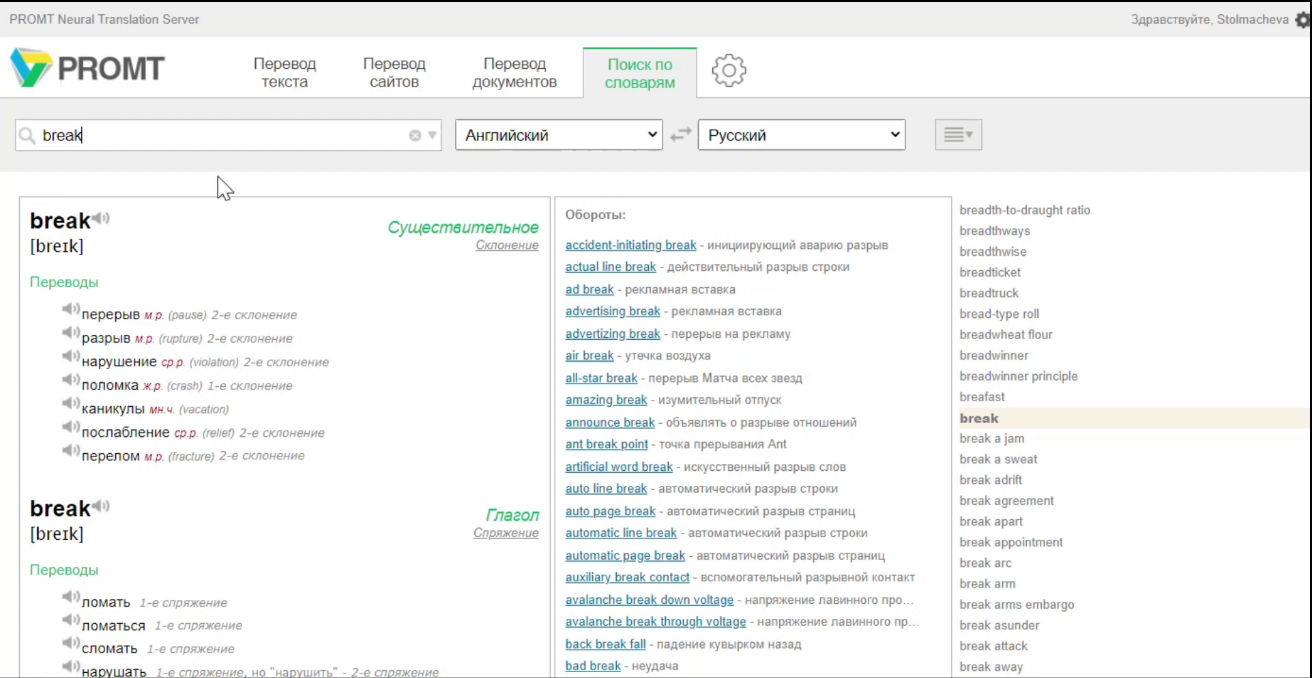This screenshot has height=678, width=1312.
Task: Click the PROMT logo
Action: [x=88, y=68]
